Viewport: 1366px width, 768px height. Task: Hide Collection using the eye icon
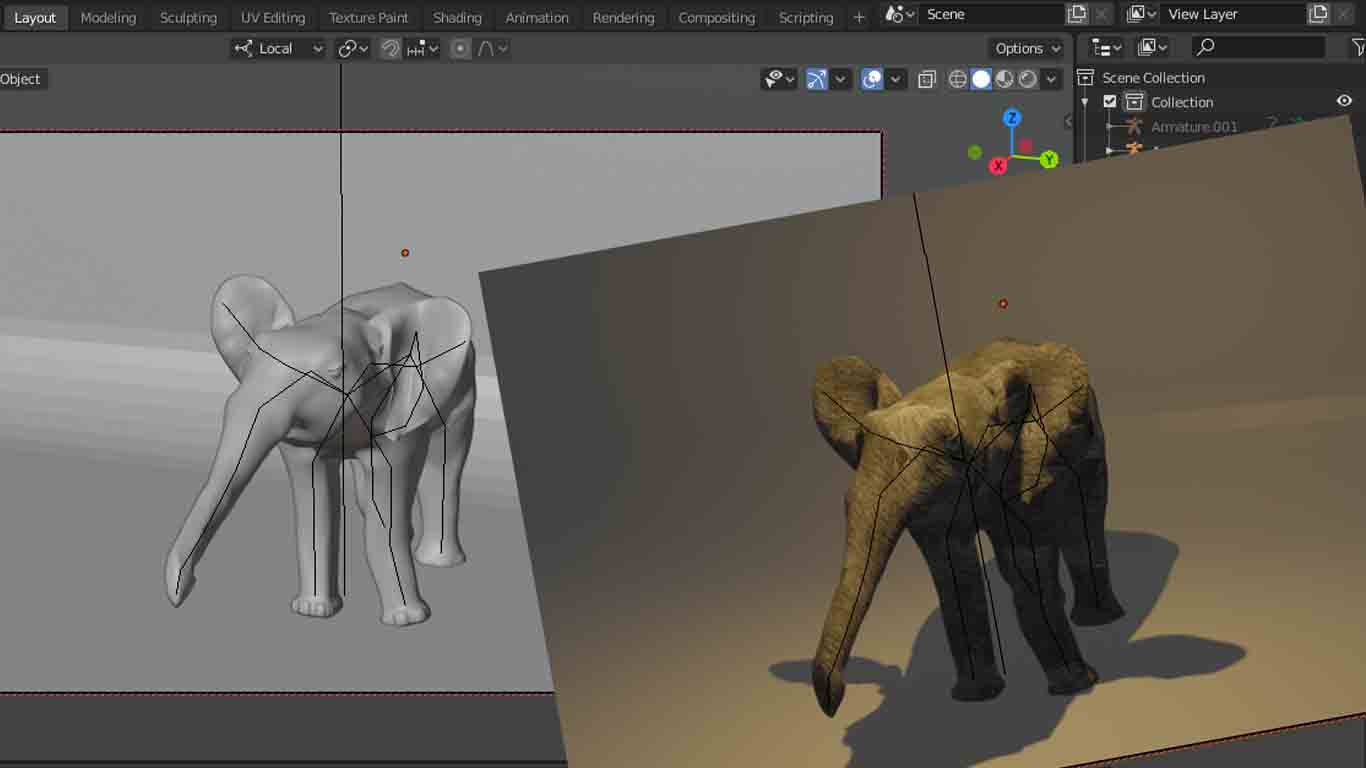[x=1344, y=101]
